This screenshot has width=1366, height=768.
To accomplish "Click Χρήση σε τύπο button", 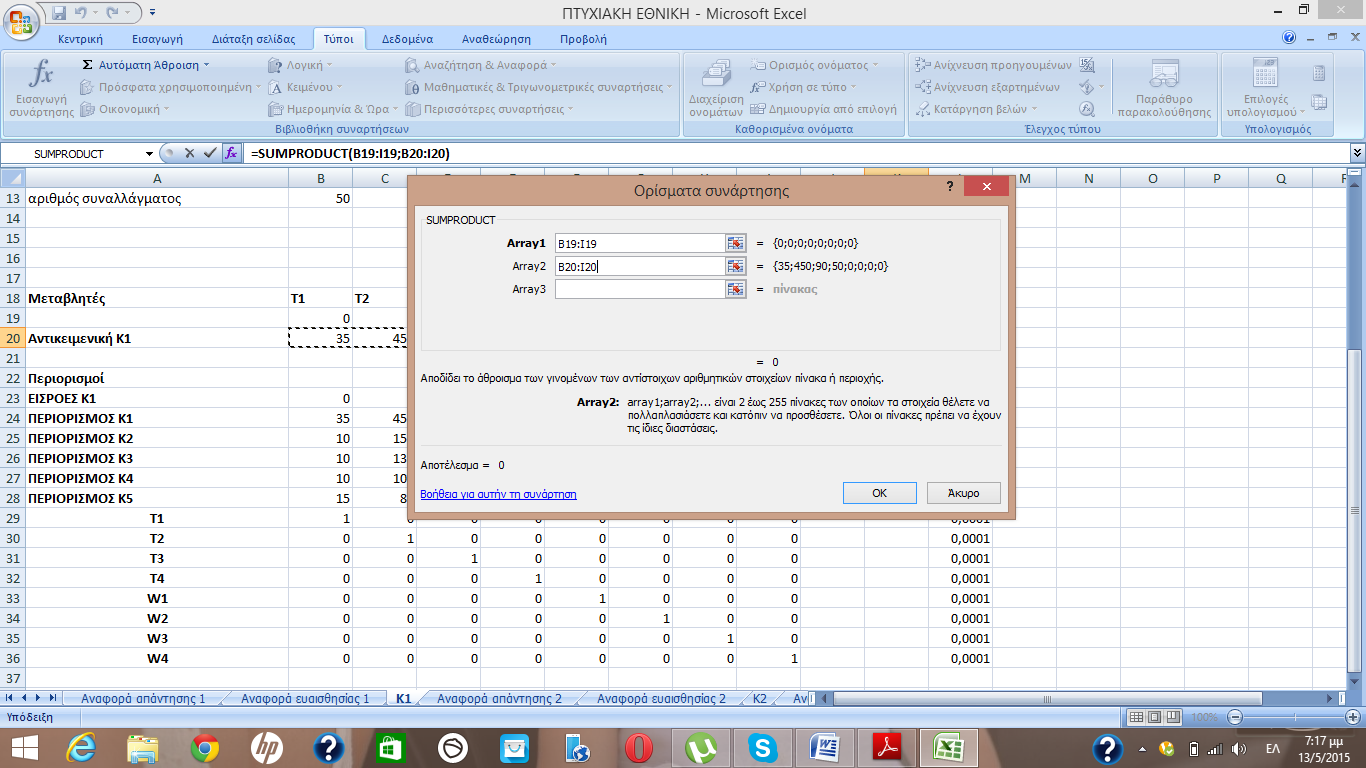I will coord(805,87).
